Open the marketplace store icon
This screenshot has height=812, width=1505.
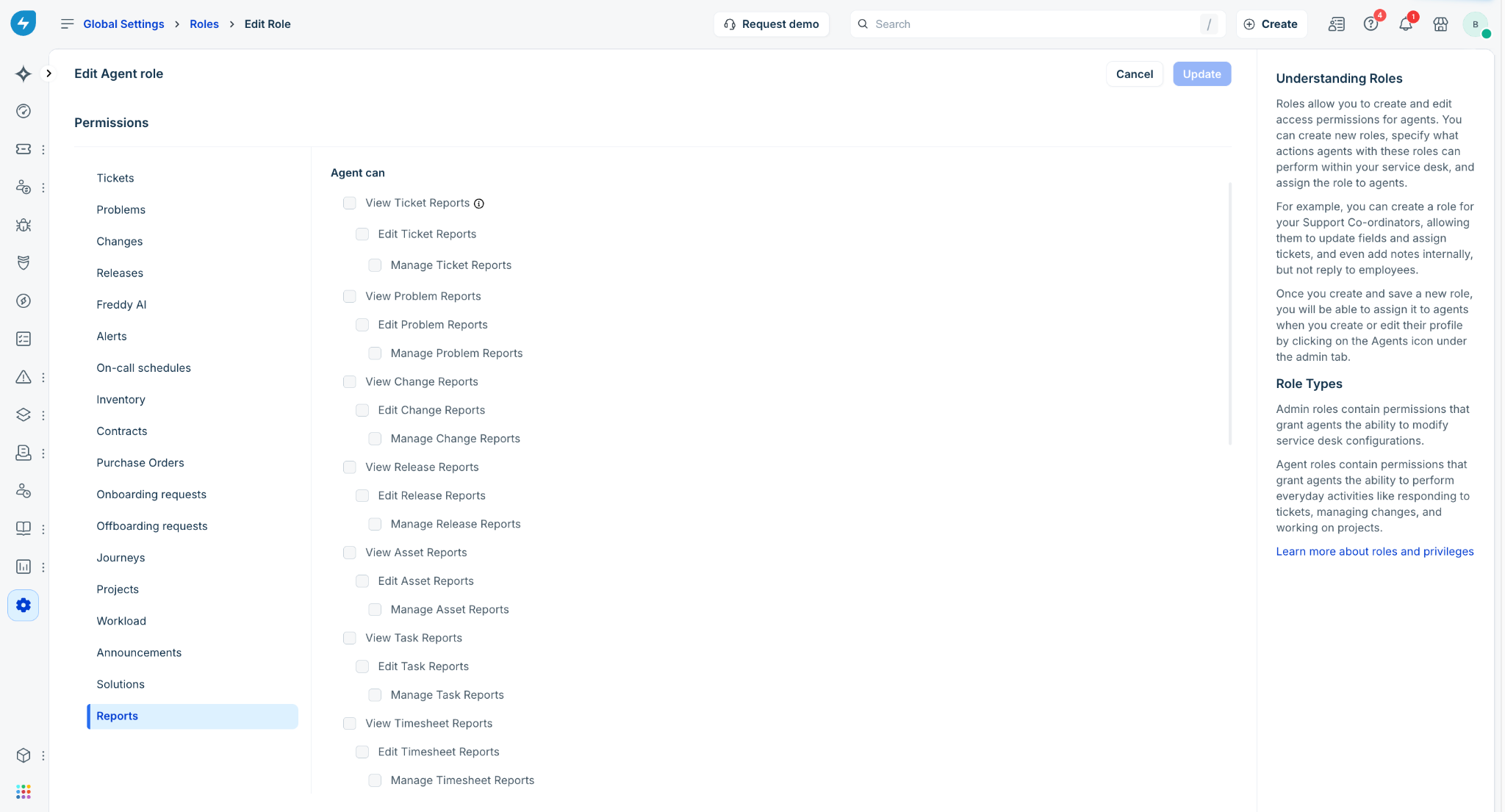click(x=1440, y=24)
